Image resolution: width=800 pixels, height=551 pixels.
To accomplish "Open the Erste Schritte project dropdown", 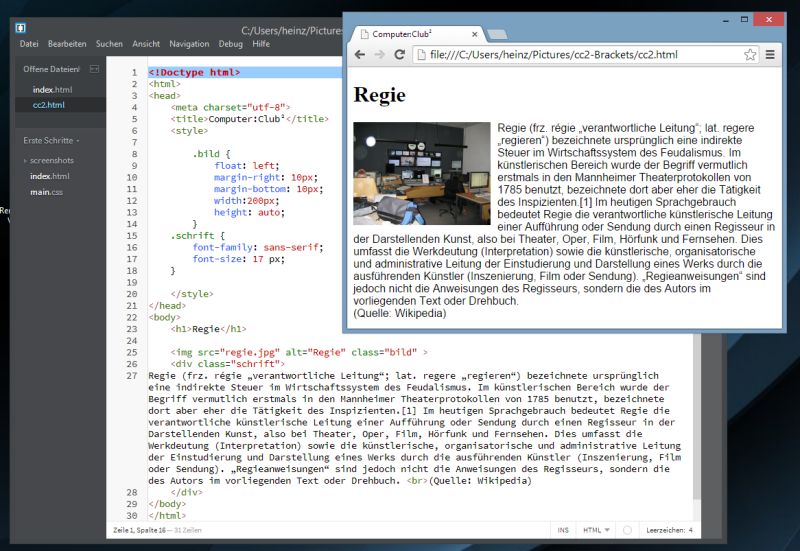I will tap(52, 140).
